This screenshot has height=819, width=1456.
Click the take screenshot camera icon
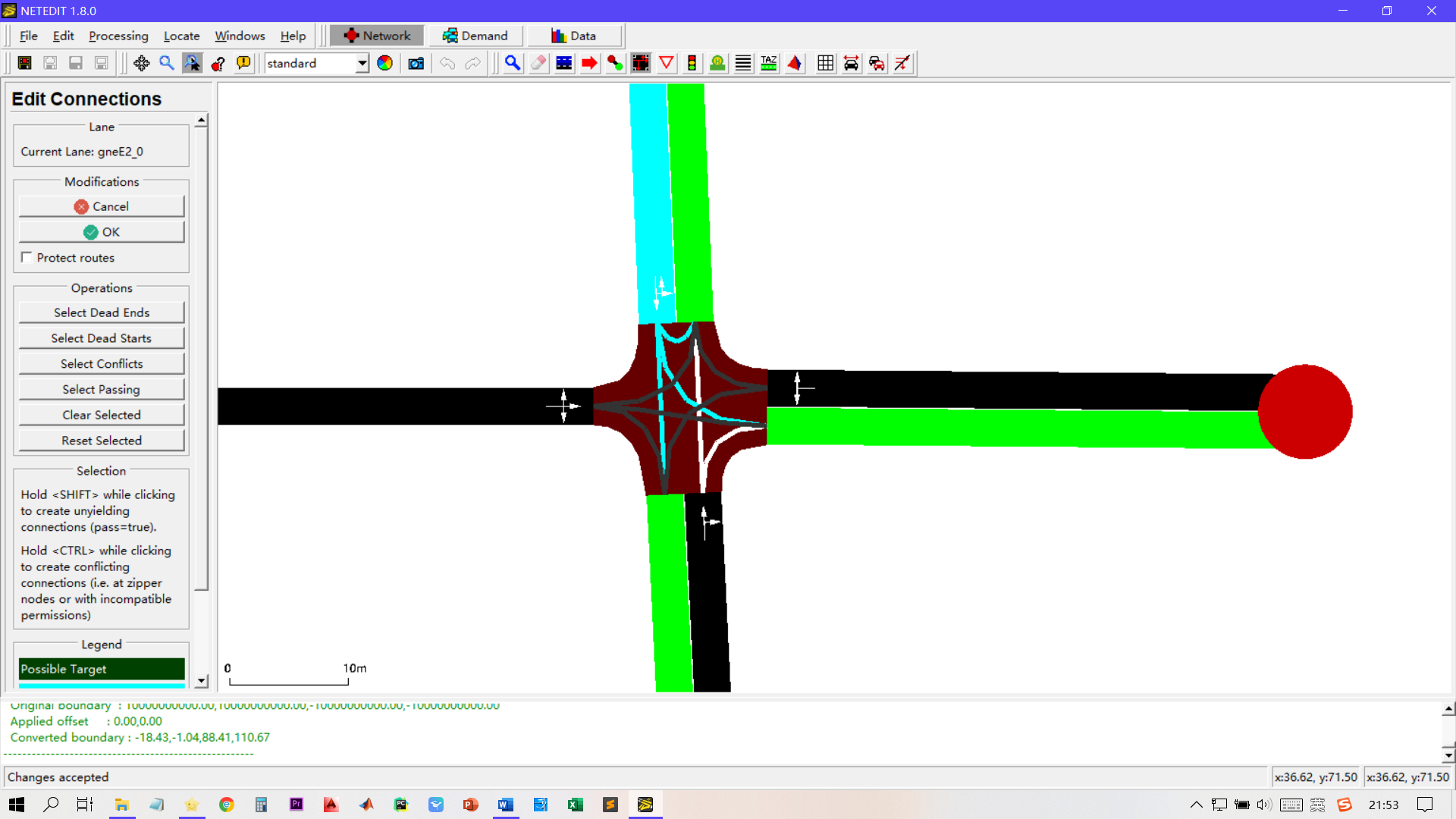(416, 64)
